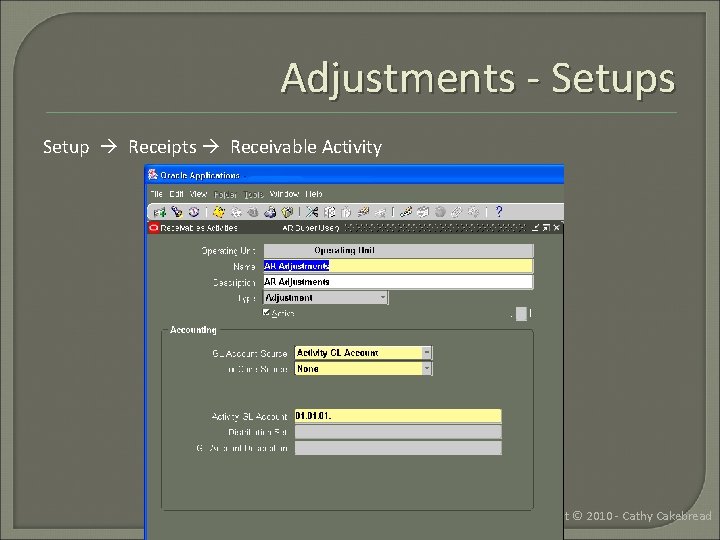Viewport: 720px width, 540px height.
Task: Click the Close Form toolbar icon
Action: click(287, 212)
